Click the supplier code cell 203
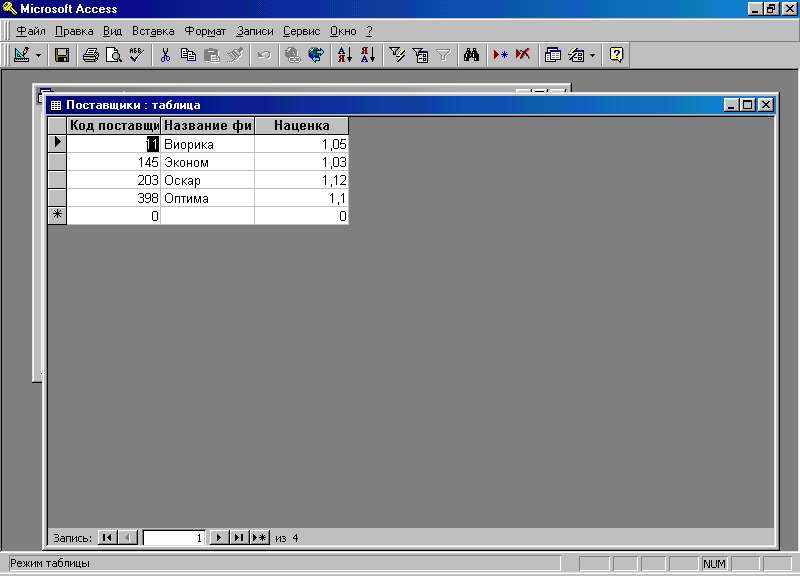The width and height of the screenshot is (800, 576). [114, 180]
